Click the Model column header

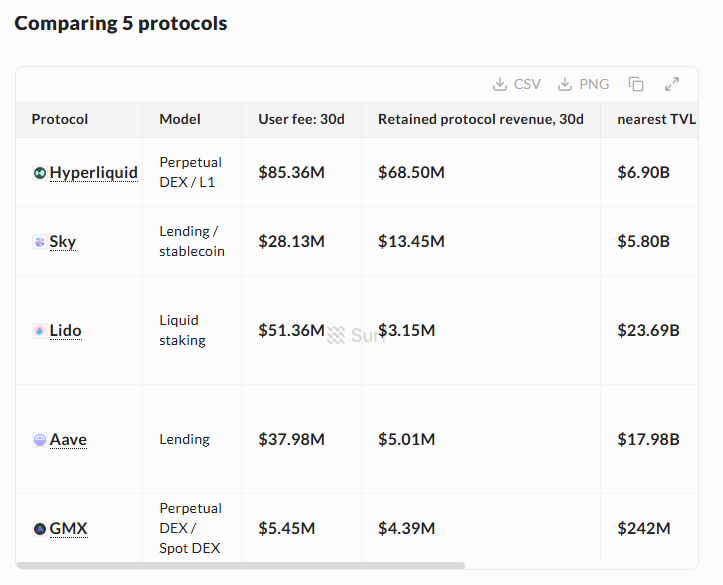(x=192, y=119)
